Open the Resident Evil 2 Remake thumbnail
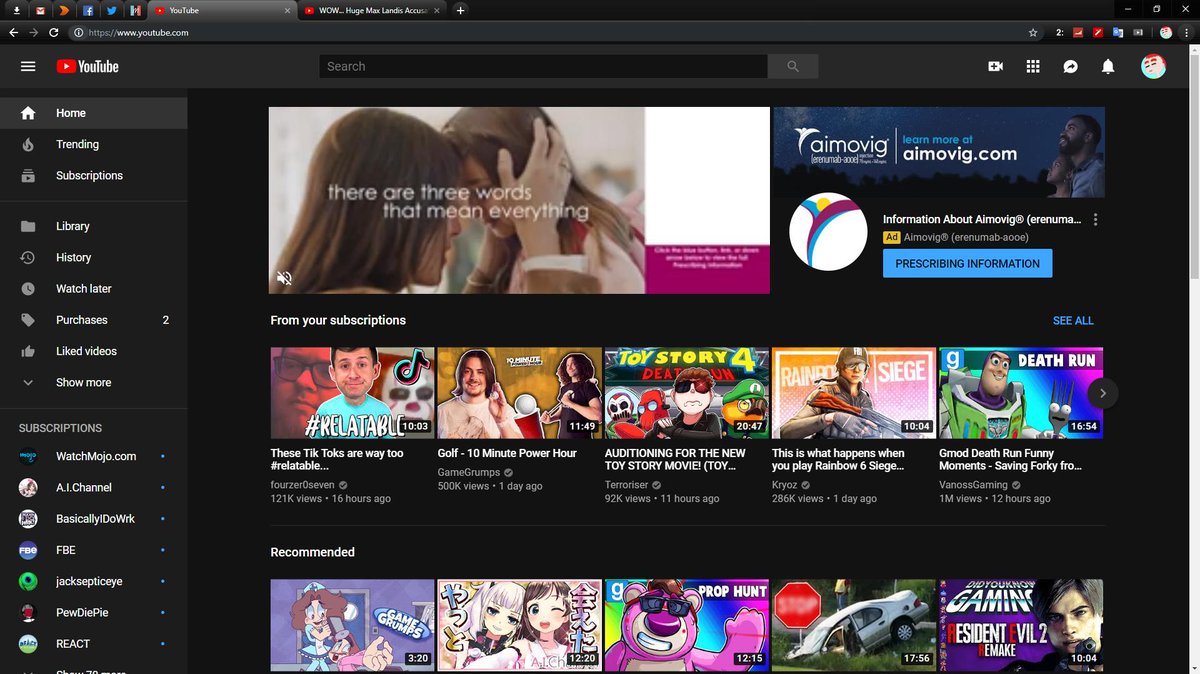 pos(1021,625)
